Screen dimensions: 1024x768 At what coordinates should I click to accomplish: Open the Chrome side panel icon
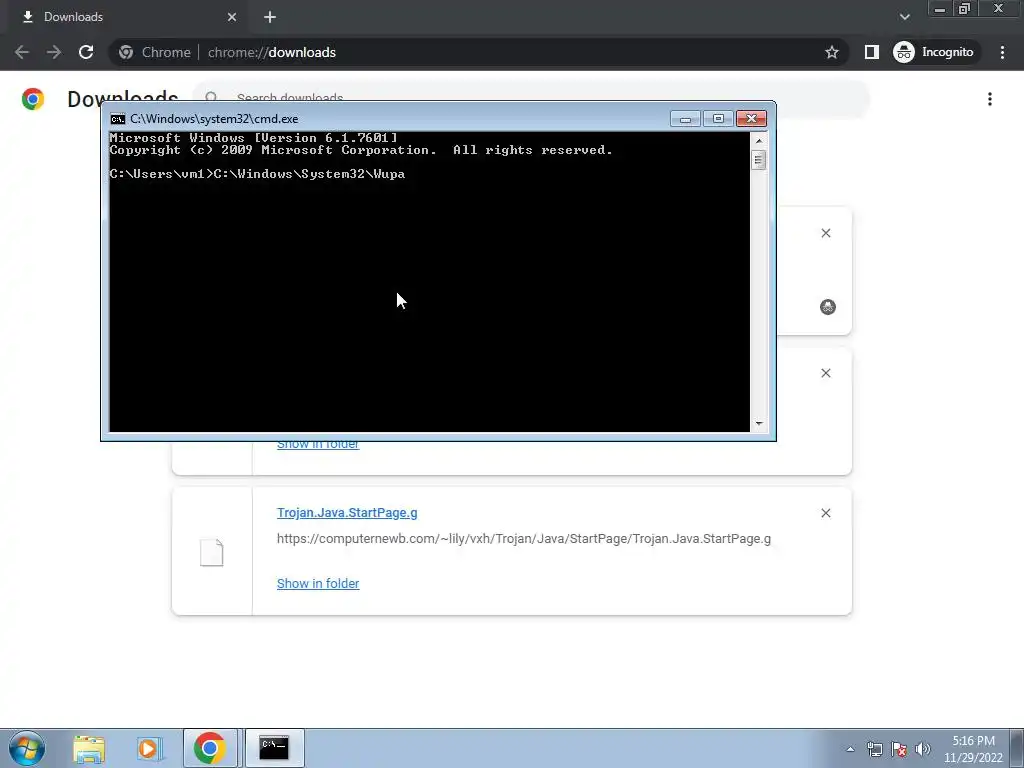tap(872, 52)
